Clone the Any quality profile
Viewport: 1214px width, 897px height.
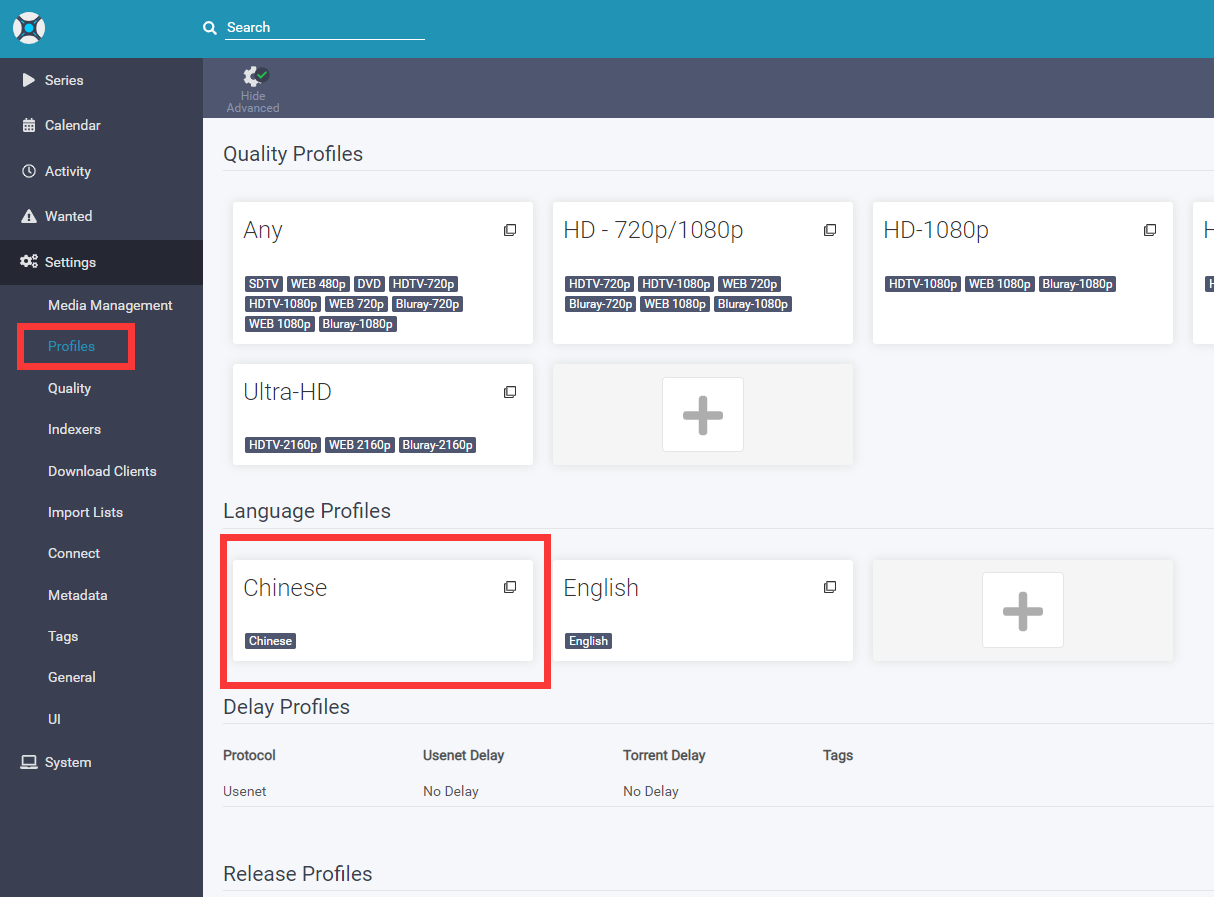[x=510, y=231]
